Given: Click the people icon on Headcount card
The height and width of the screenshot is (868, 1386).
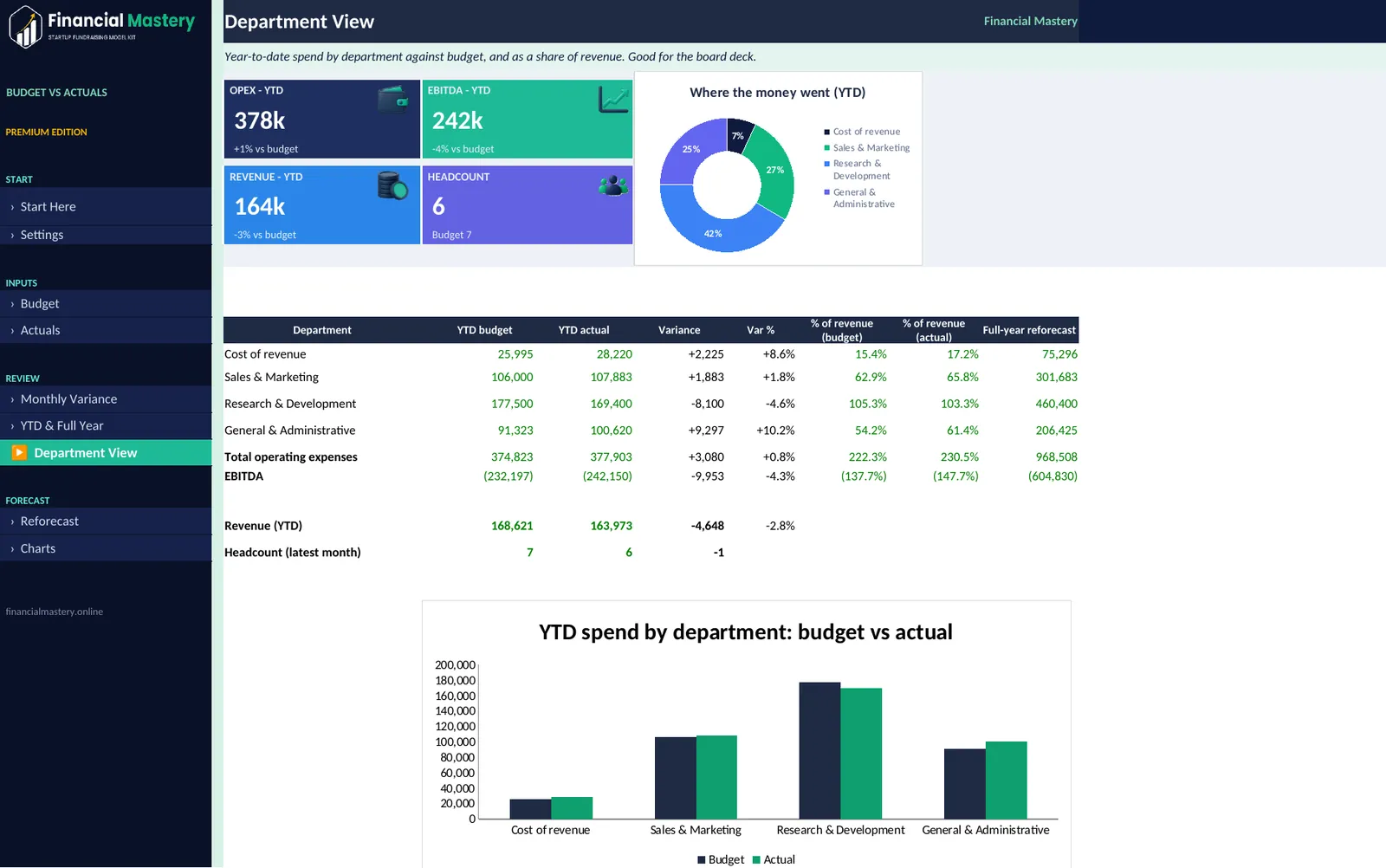Looking at the screenshot, I should tap(613, 185).
